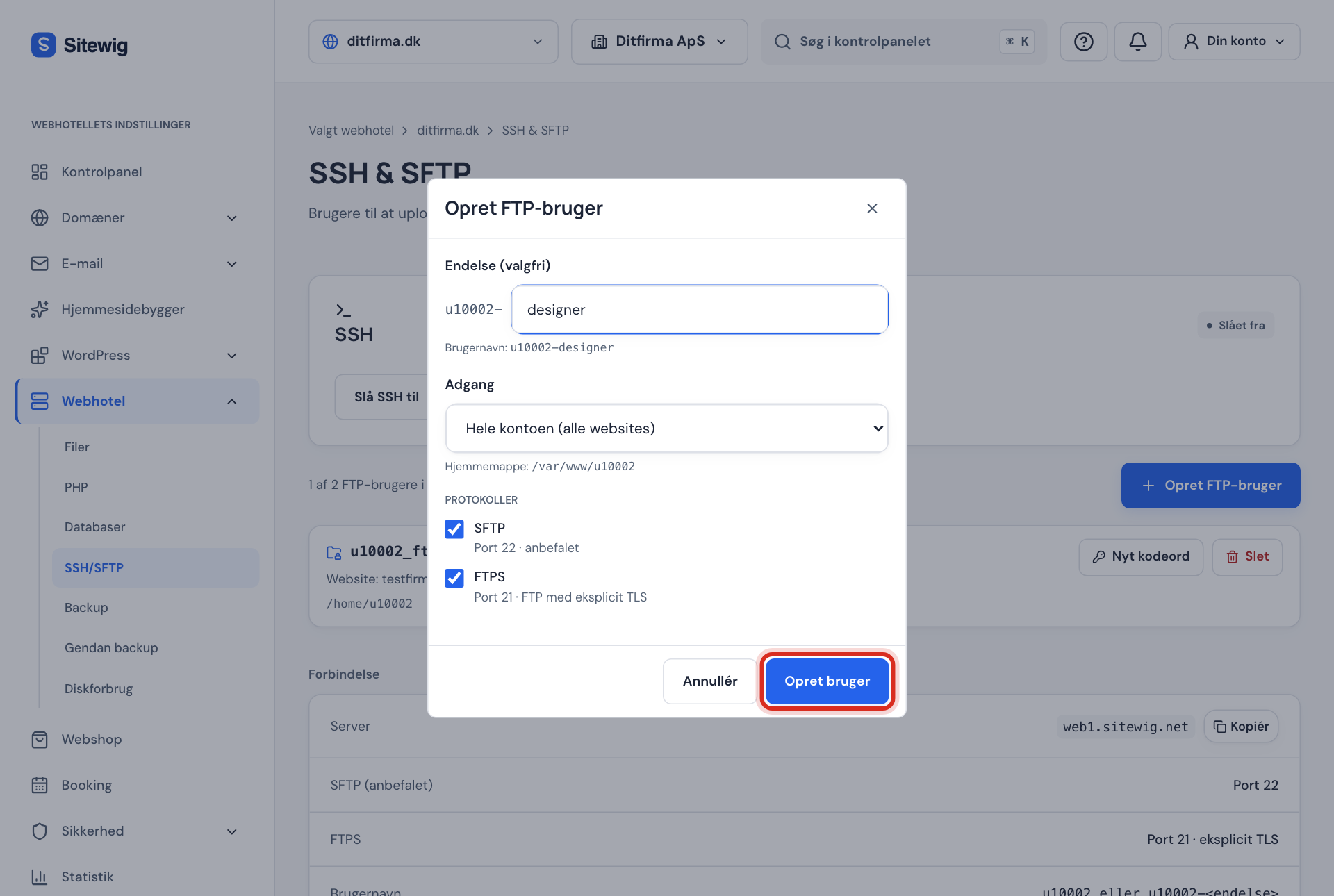Image resolution: width=1334 pixels, height=896 pixels.
Task: Uncheck the FTPS protocol checkbox
Action: [x=454, y=578]
